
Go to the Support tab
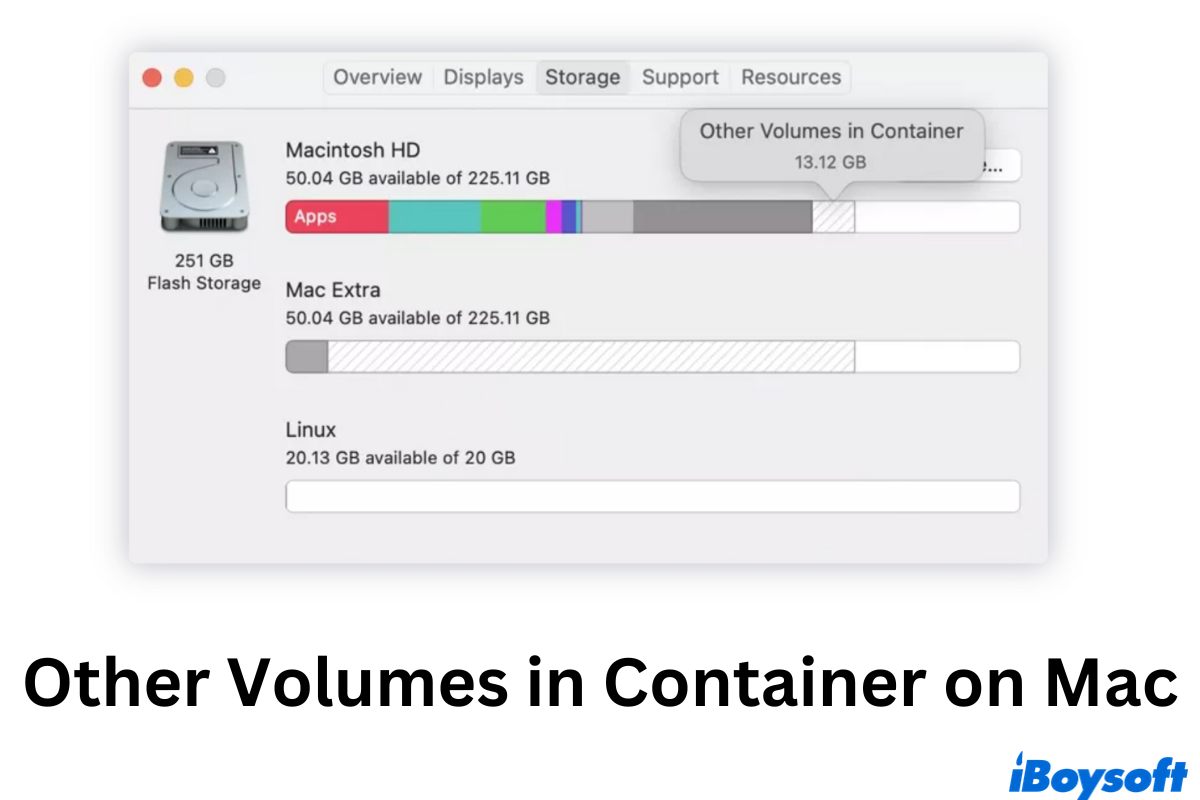pos(680,77)
